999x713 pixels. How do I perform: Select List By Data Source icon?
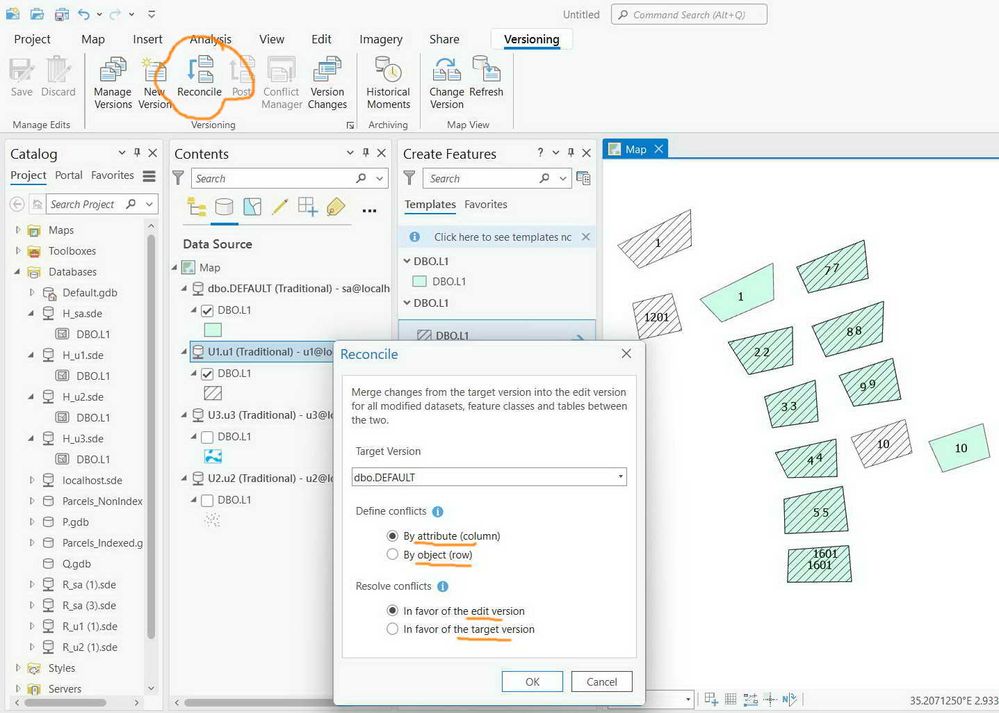[x=224, y=206]
